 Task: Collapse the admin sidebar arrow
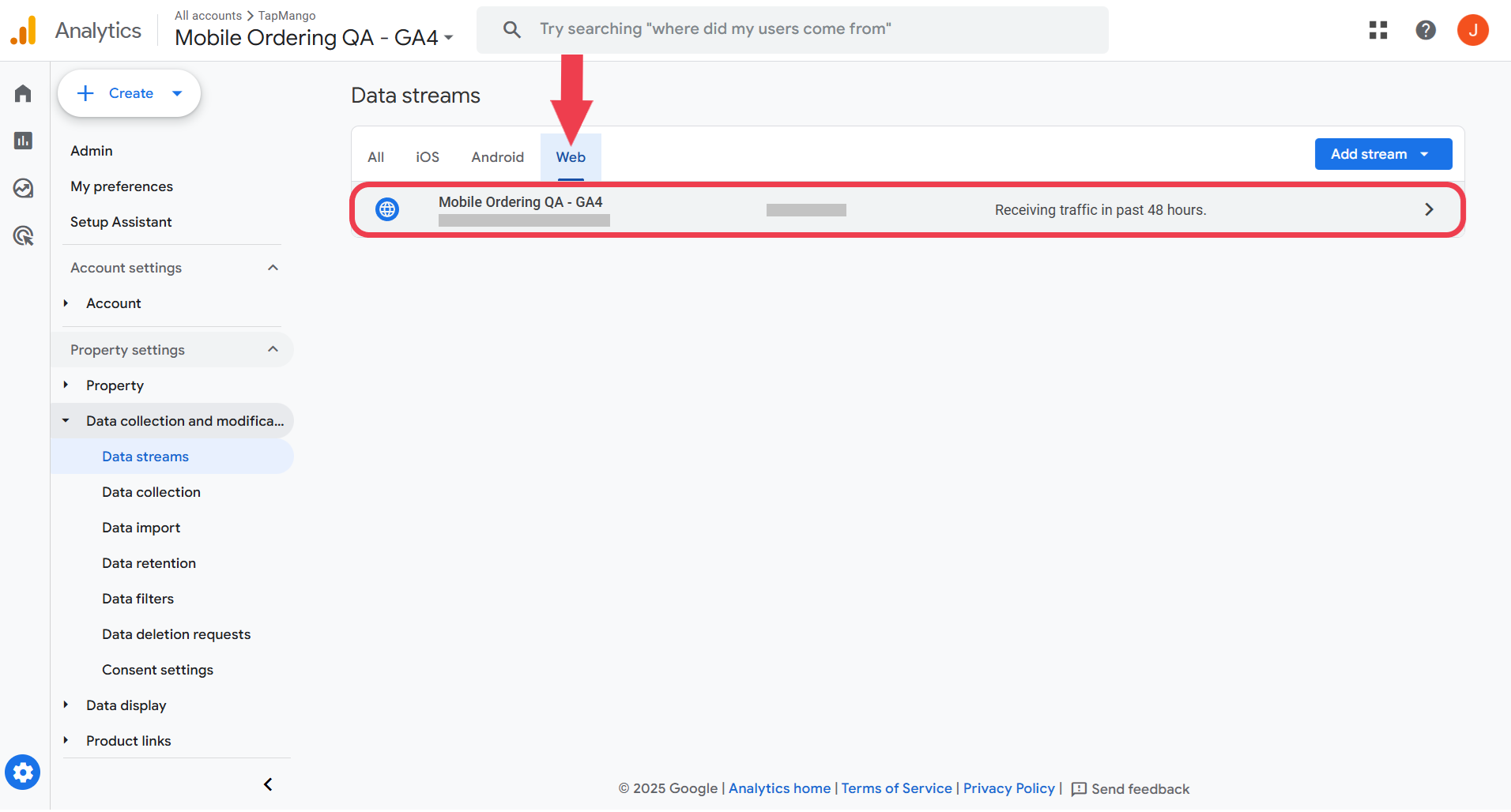tap(268, 784)
